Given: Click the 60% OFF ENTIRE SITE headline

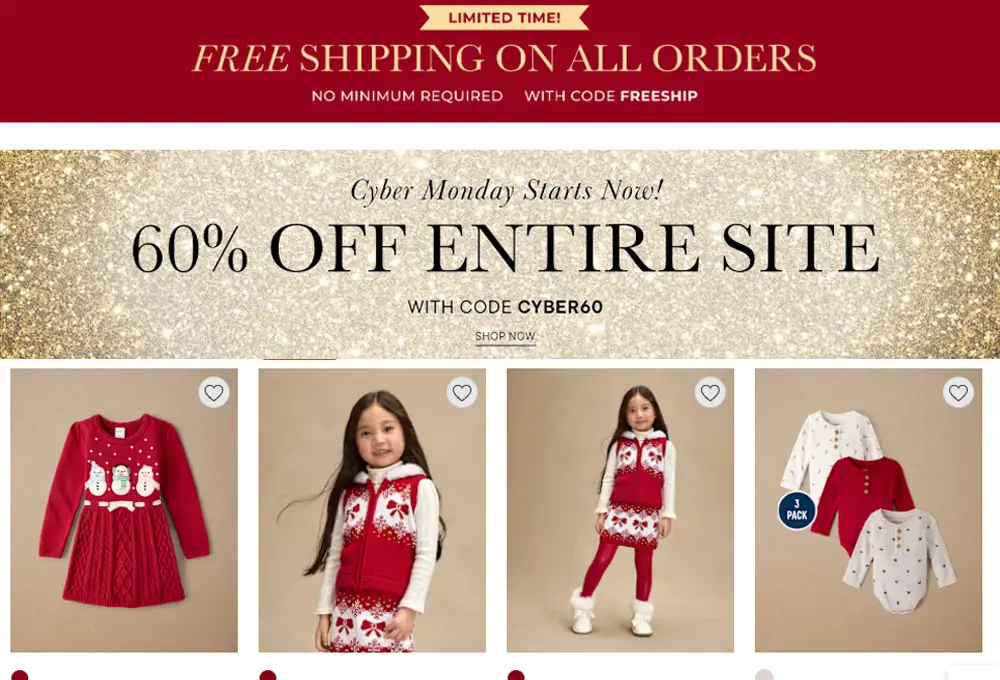Looking at the screenshot, I should coord(505,248).
